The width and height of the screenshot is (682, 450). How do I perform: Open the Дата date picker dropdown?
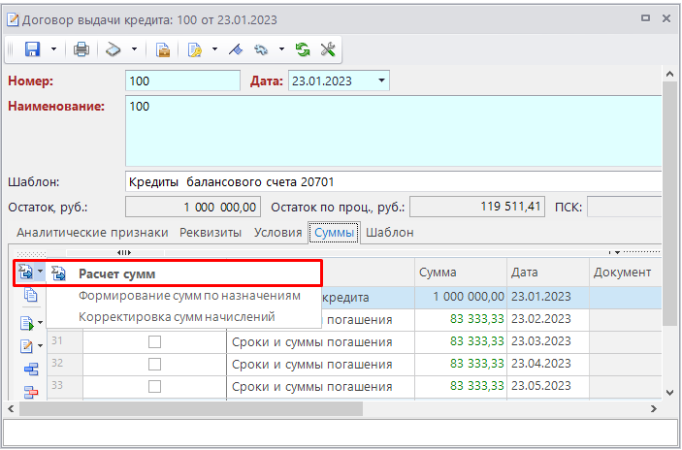coord(381,81)
